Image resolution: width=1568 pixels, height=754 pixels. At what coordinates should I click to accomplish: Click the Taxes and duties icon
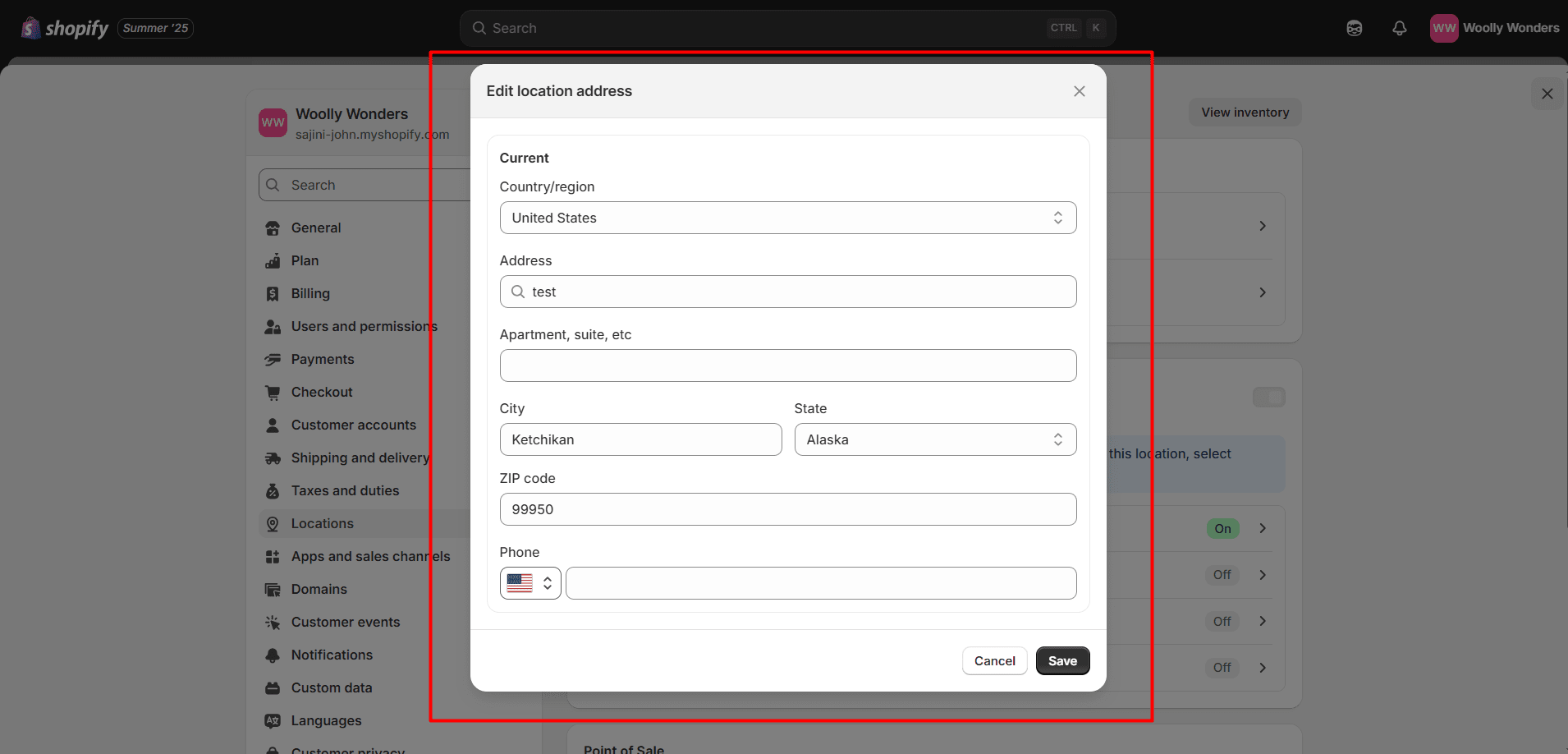click(273, 491)
